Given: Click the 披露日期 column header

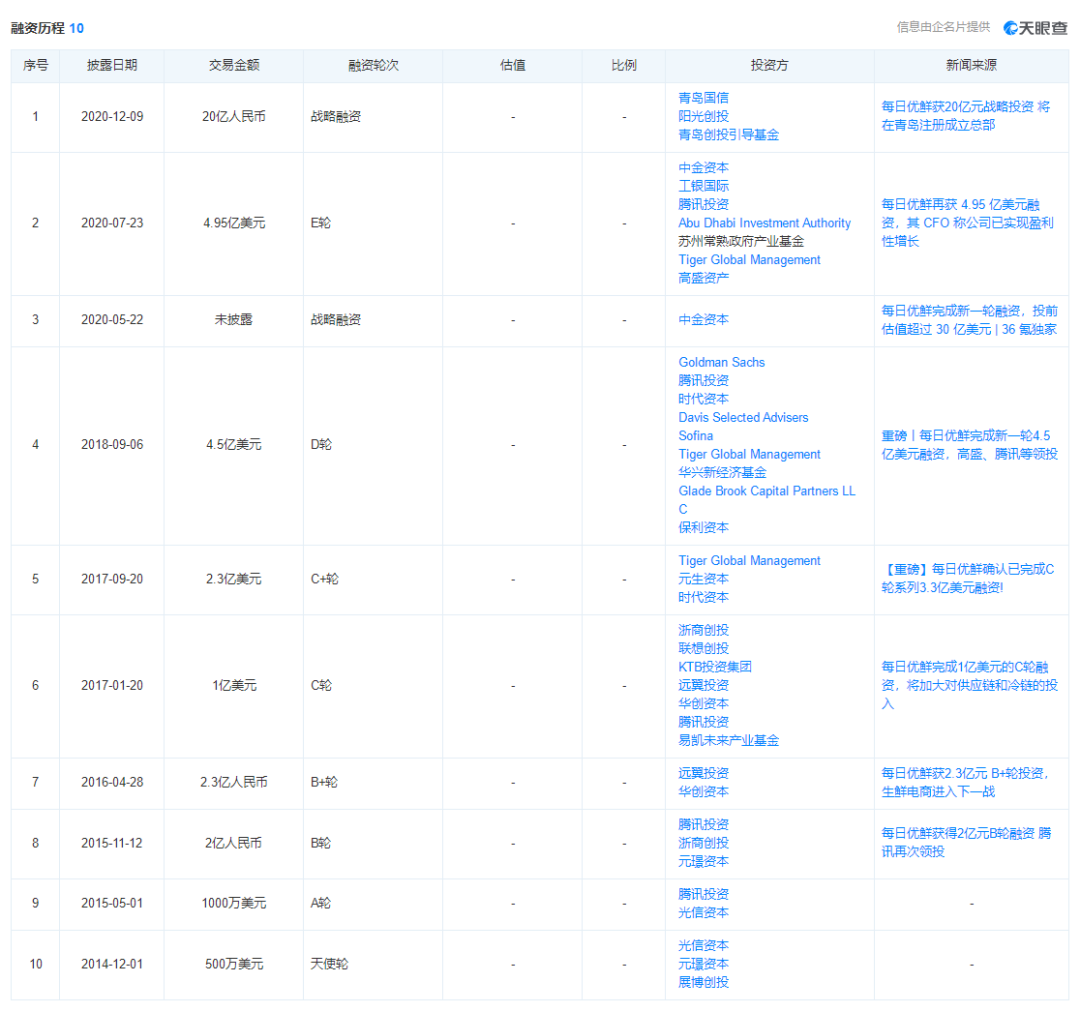Looking at the screenshot, I should pos(112,65).
